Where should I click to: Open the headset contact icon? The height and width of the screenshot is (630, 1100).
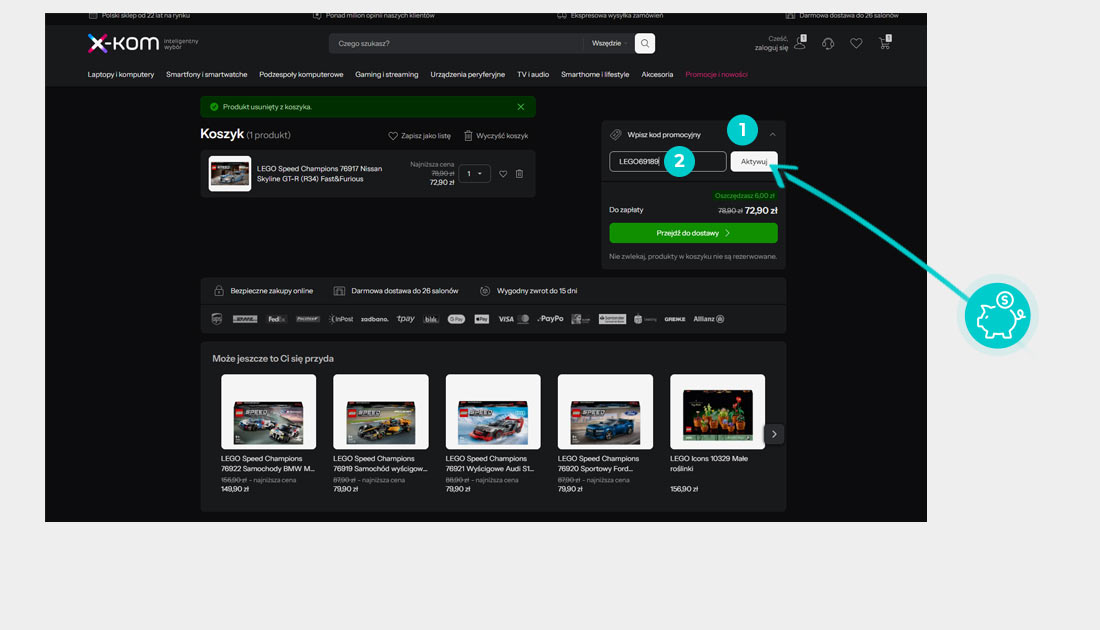point(829,43)
